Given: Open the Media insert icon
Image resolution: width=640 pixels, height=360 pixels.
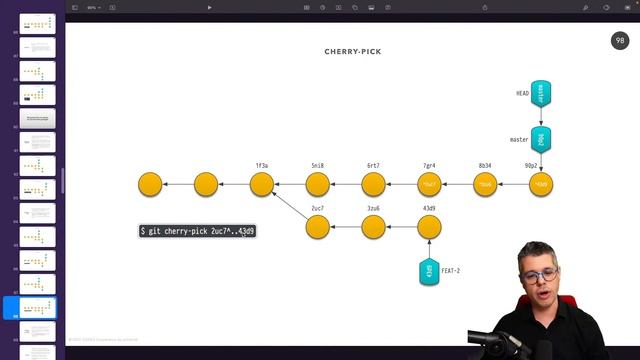Looking at the screenshot, I should pyautogui.click(x=371, y=7).
